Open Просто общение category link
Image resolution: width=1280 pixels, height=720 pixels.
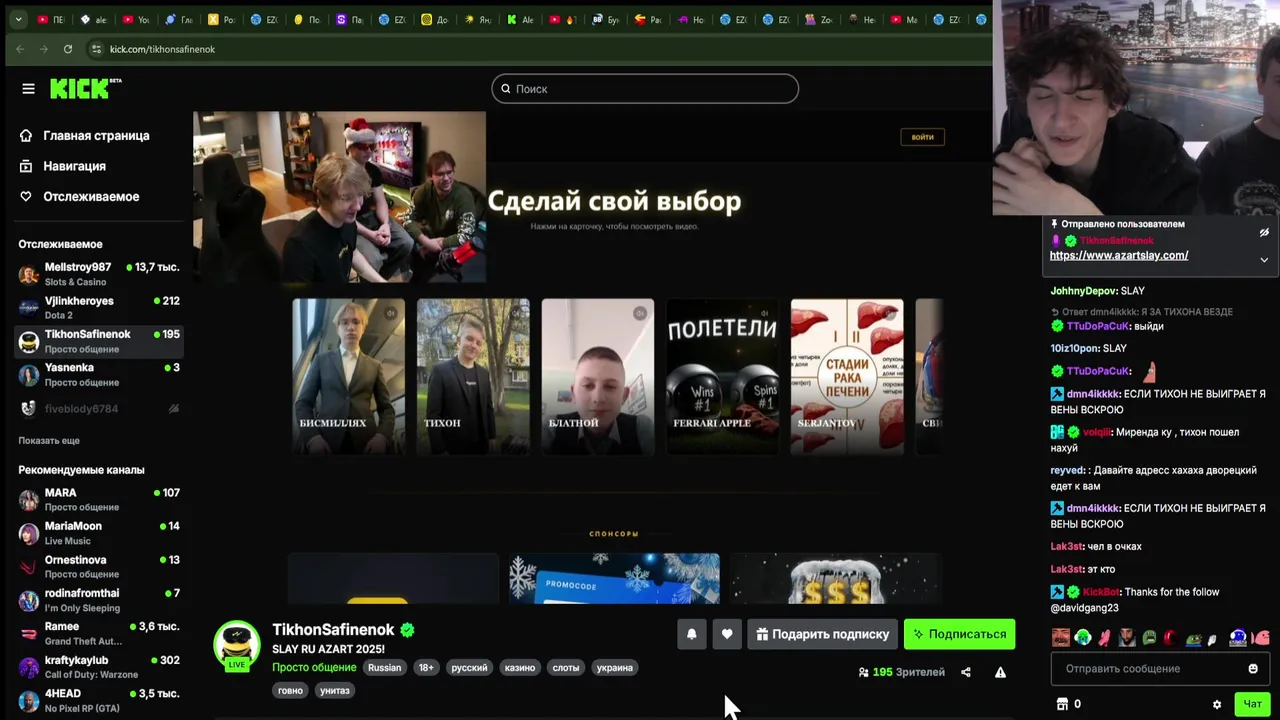314,667
